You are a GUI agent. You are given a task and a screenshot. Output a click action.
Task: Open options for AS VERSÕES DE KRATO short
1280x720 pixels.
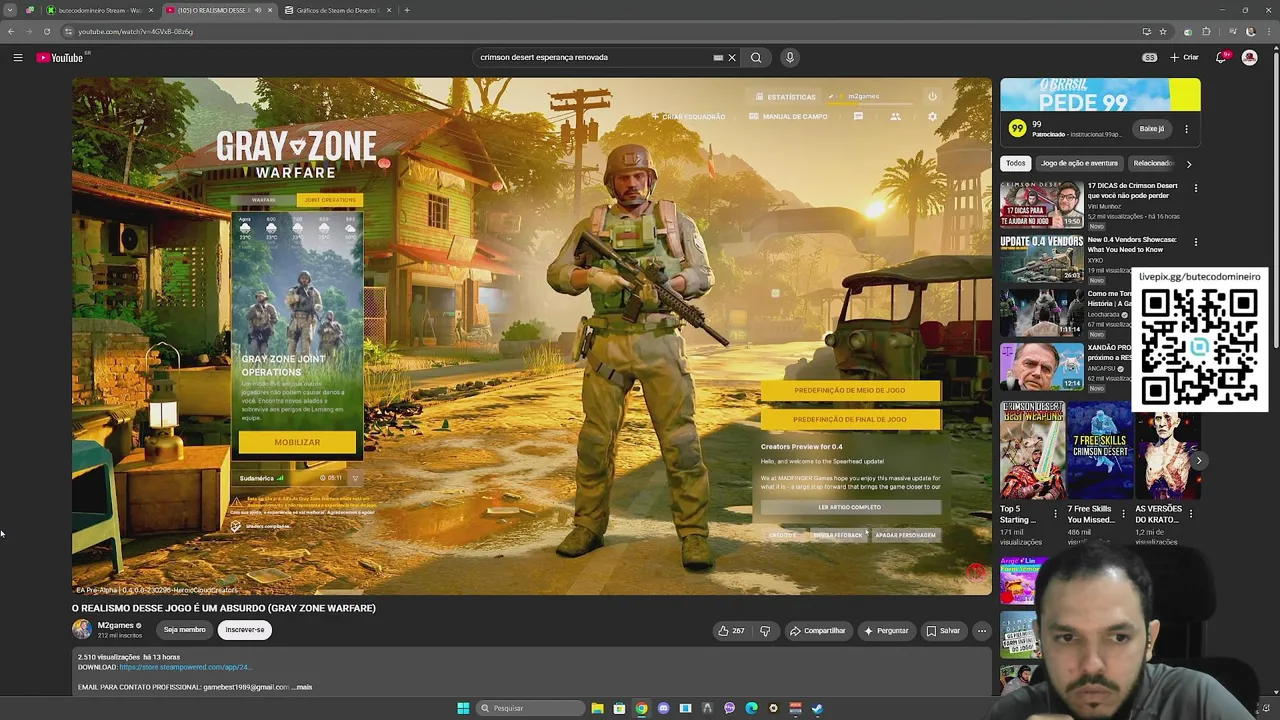pos(1190,513)
